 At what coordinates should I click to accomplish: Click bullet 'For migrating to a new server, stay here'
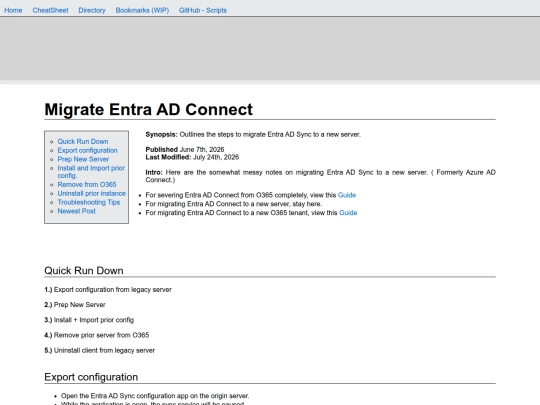click(x=234, y=204)
